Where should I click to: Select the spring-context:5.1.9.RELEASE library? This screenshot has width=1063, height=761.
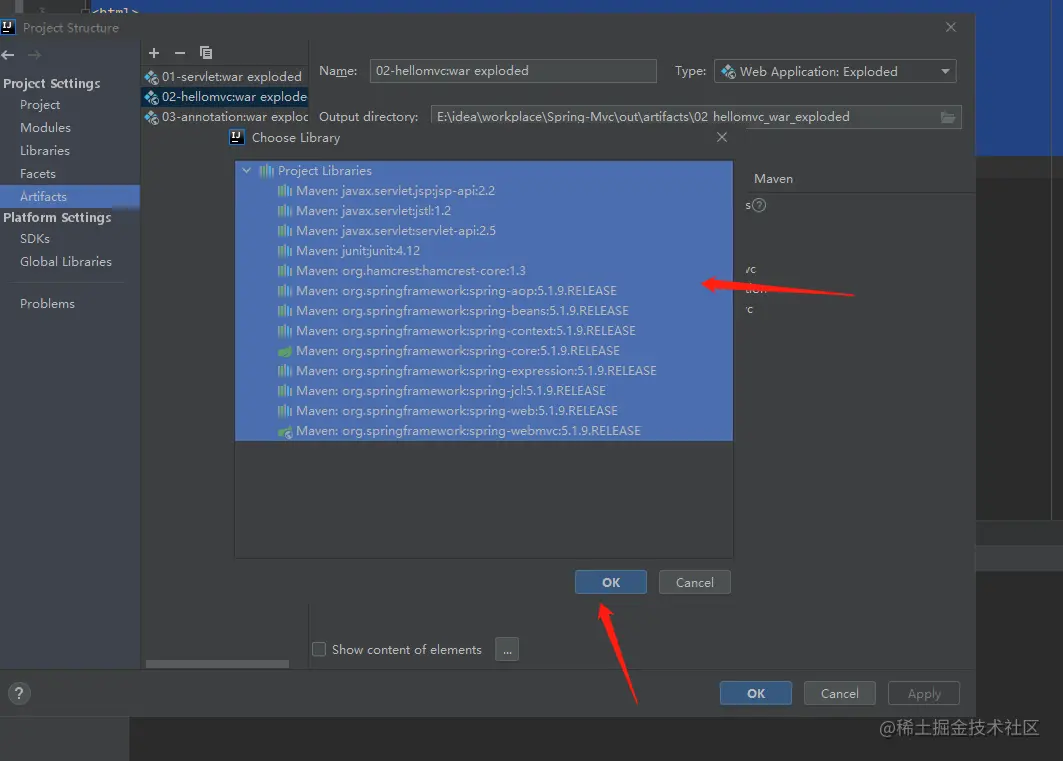tap(484, 331)
